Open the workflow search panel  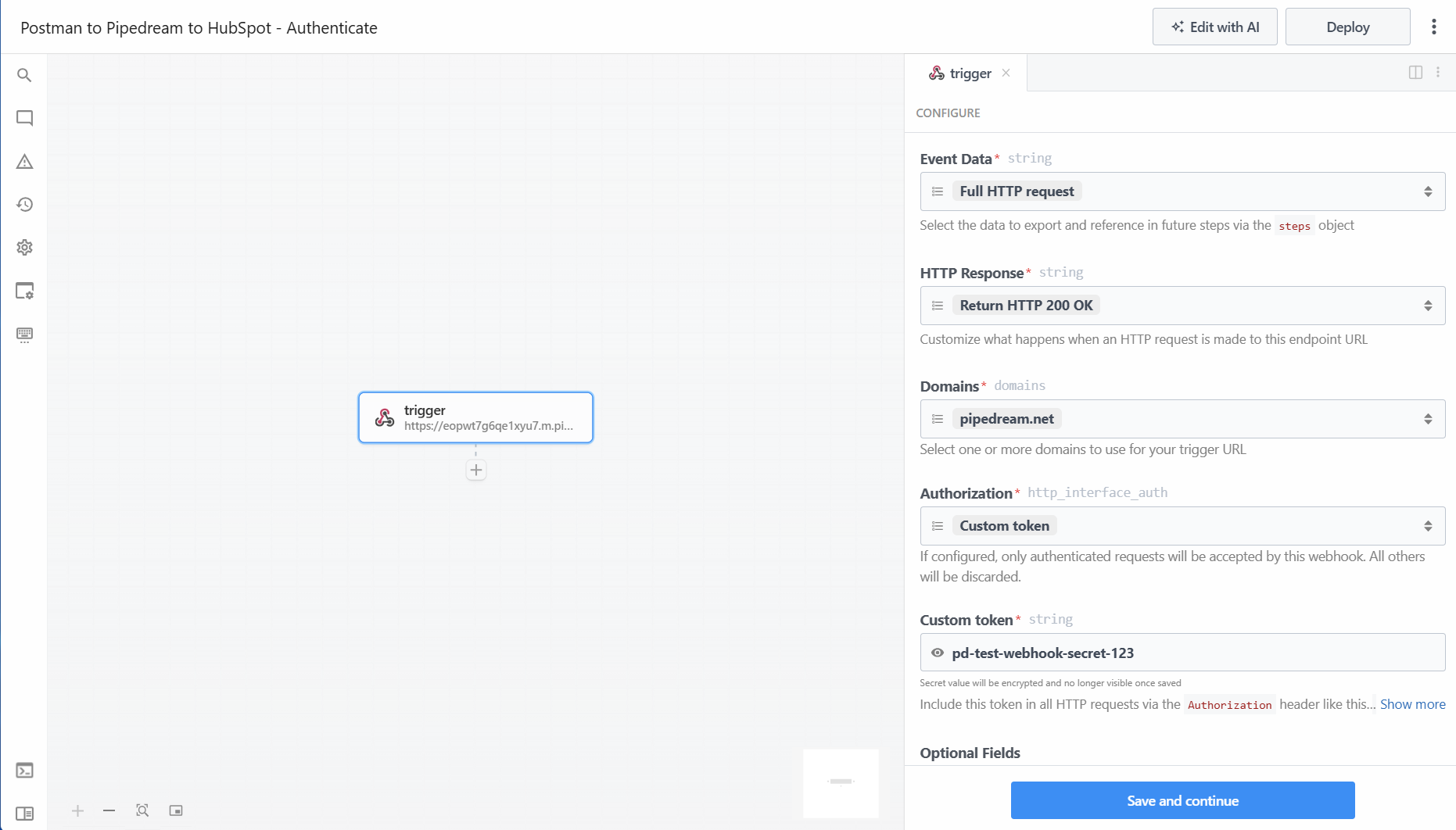pos(24,75)
